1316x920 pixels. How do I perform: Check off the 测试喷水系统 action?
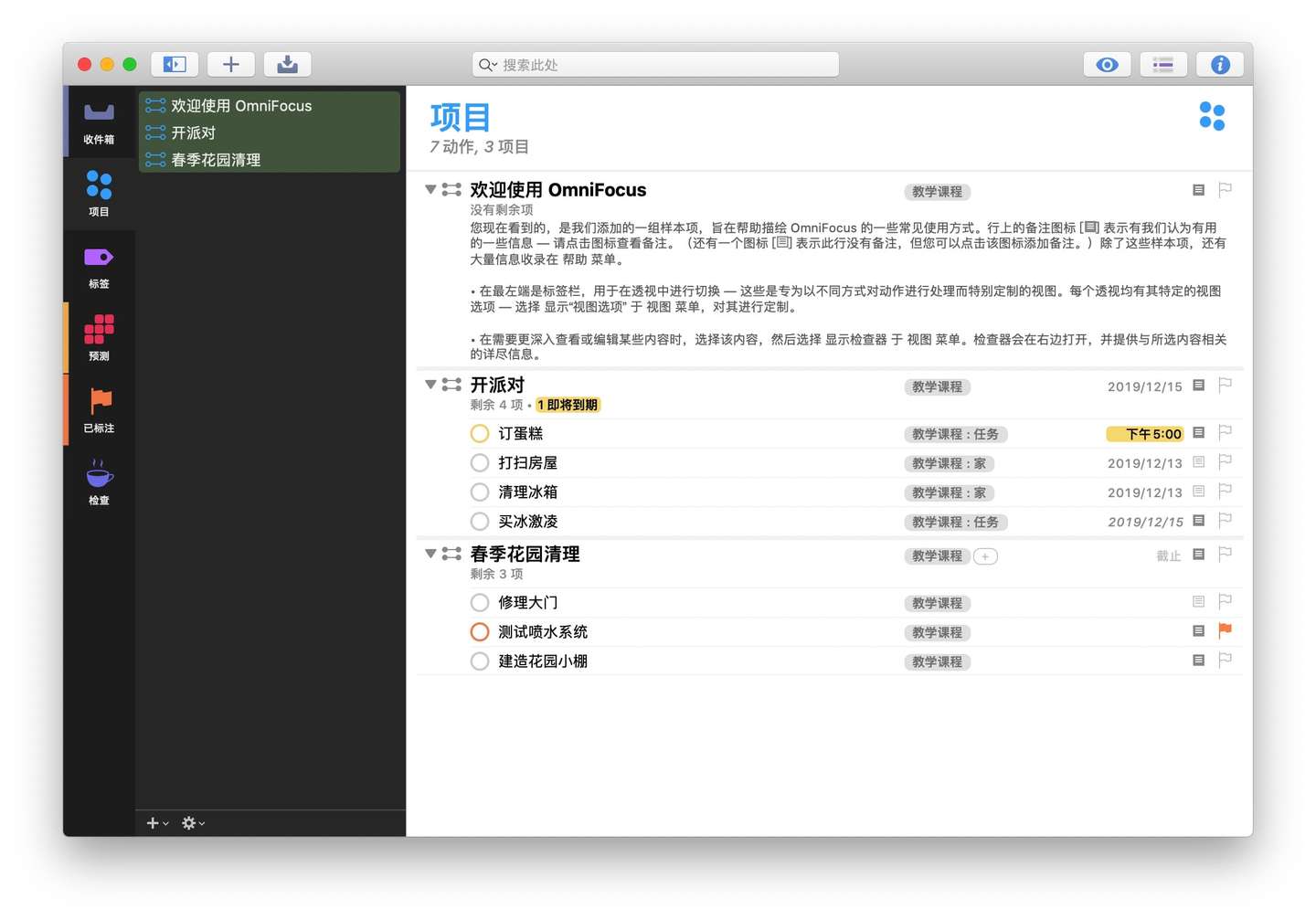tap(480, 631)
